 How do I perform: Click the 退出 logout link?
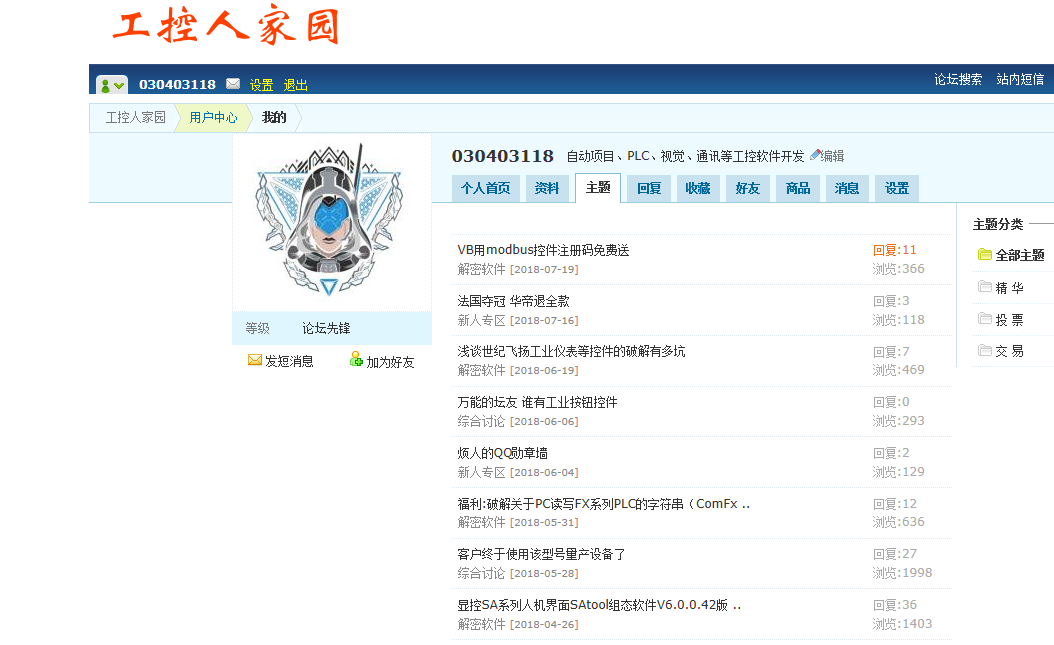tap(296, 85)
